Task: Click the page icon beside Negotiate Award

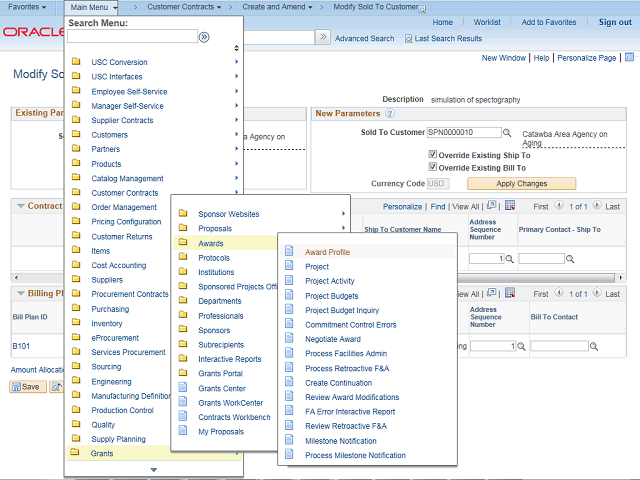Action: point(289,338)
